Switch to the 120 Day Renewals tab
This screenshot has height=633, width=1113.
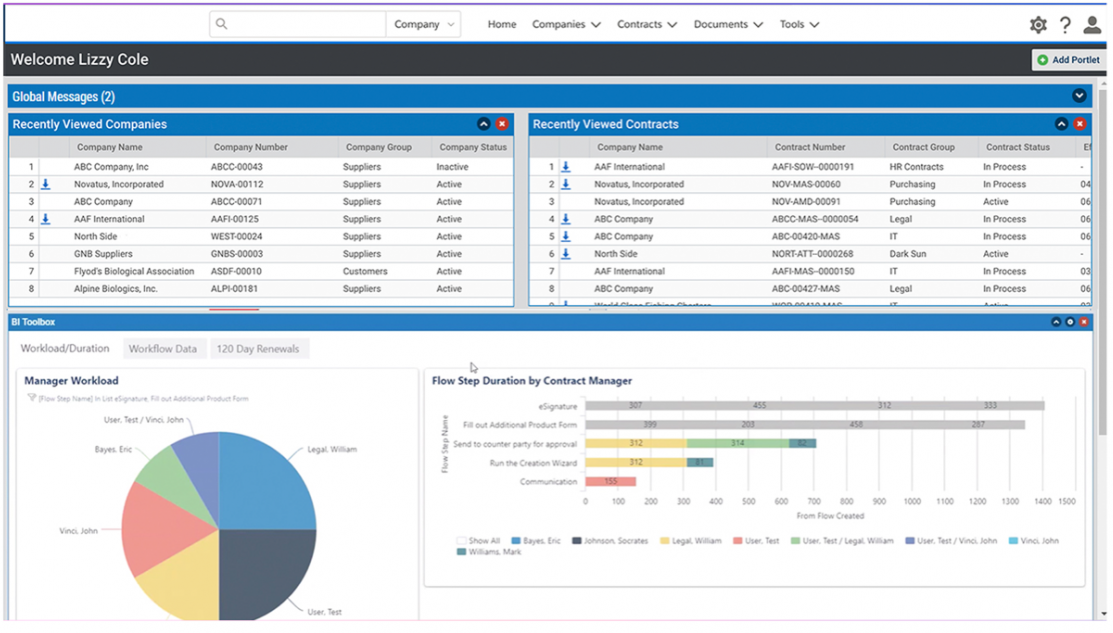257,349
